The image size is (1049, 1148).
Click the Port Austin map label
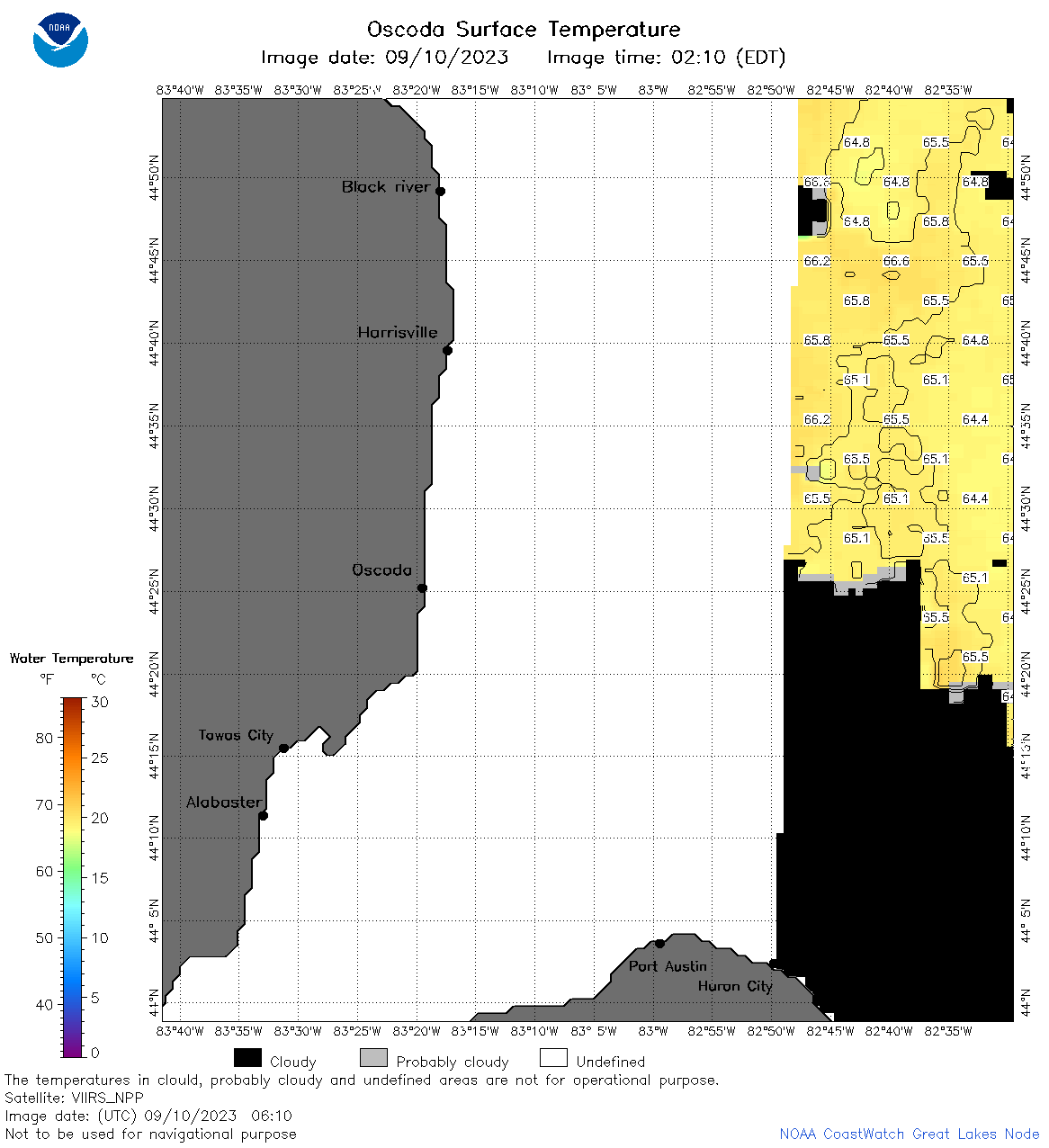pos(668,965)
